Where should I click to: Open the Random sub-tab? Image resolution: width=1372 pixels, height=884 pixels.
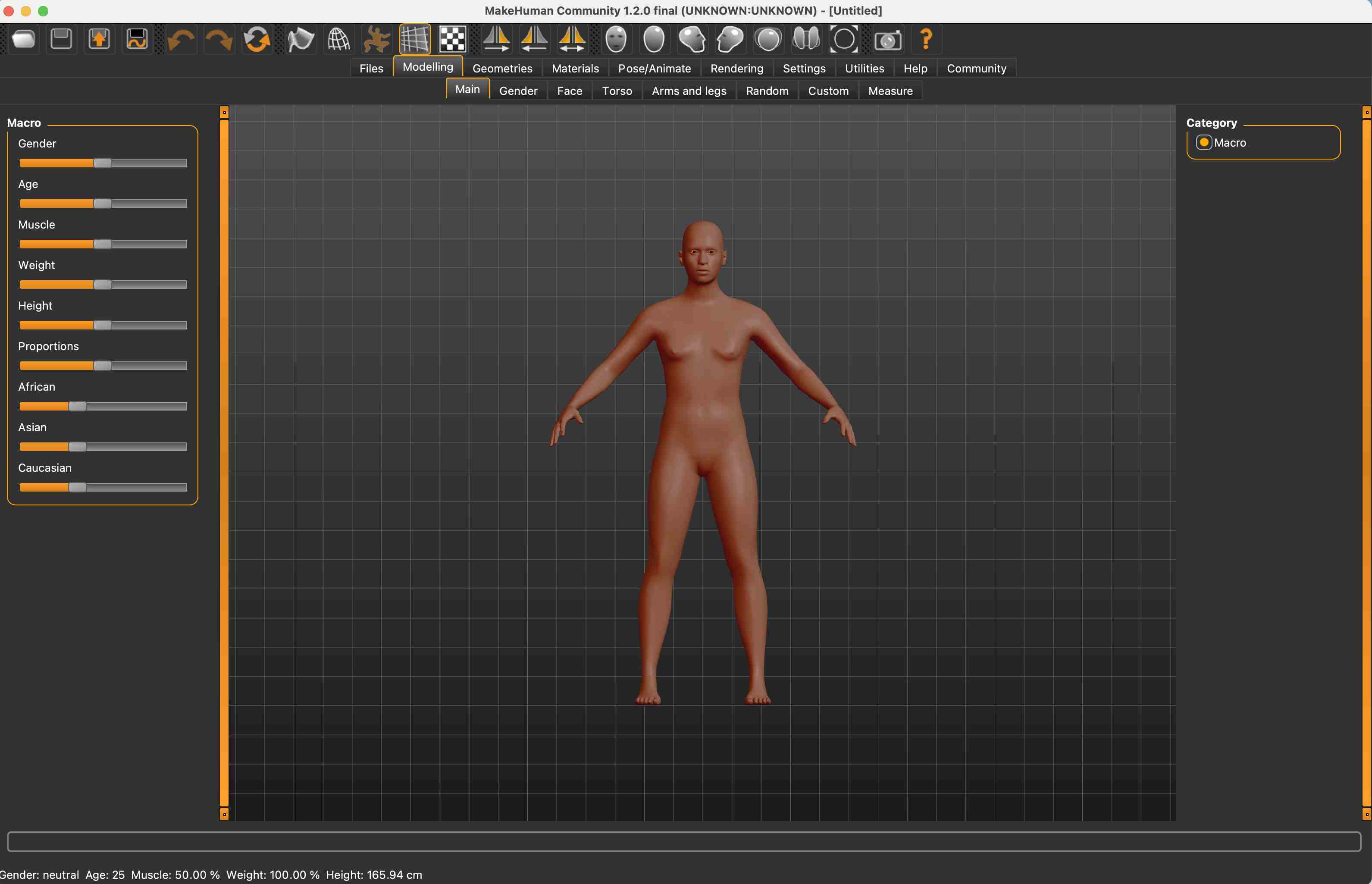[767, 91]
